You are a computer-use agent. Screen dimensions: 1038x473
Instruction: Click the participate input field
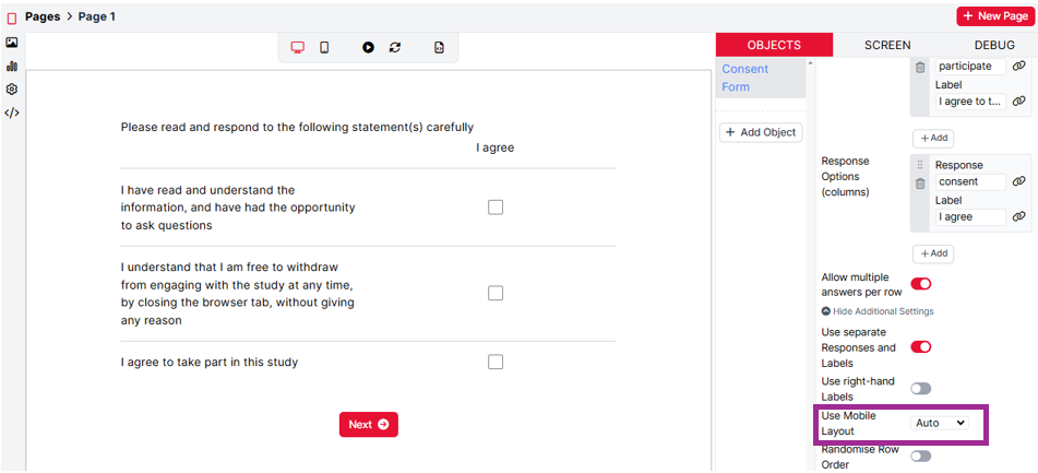pyautogui.click(x=970, y=66)
